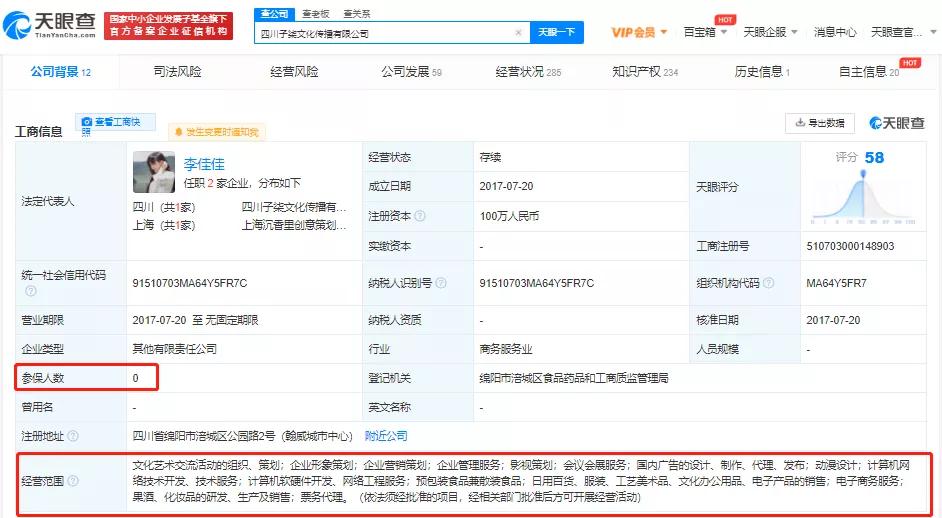942x518 pixels.
Task: Select the 查老板 search tab
Action: 315,14
